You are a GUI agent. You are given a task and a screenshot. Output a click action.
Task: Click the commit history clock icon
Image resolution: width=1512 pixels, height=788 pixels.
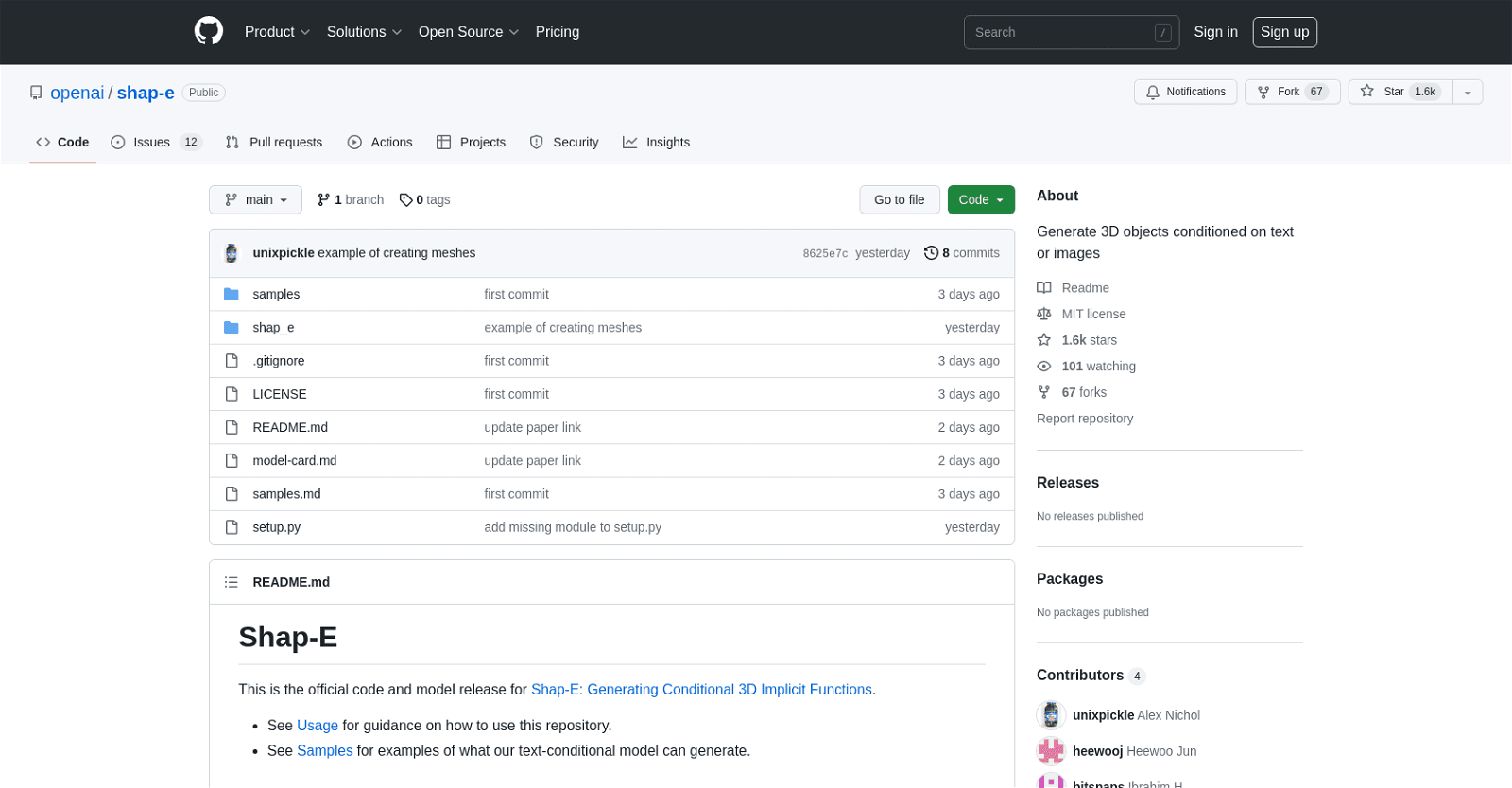coord(931,253)
